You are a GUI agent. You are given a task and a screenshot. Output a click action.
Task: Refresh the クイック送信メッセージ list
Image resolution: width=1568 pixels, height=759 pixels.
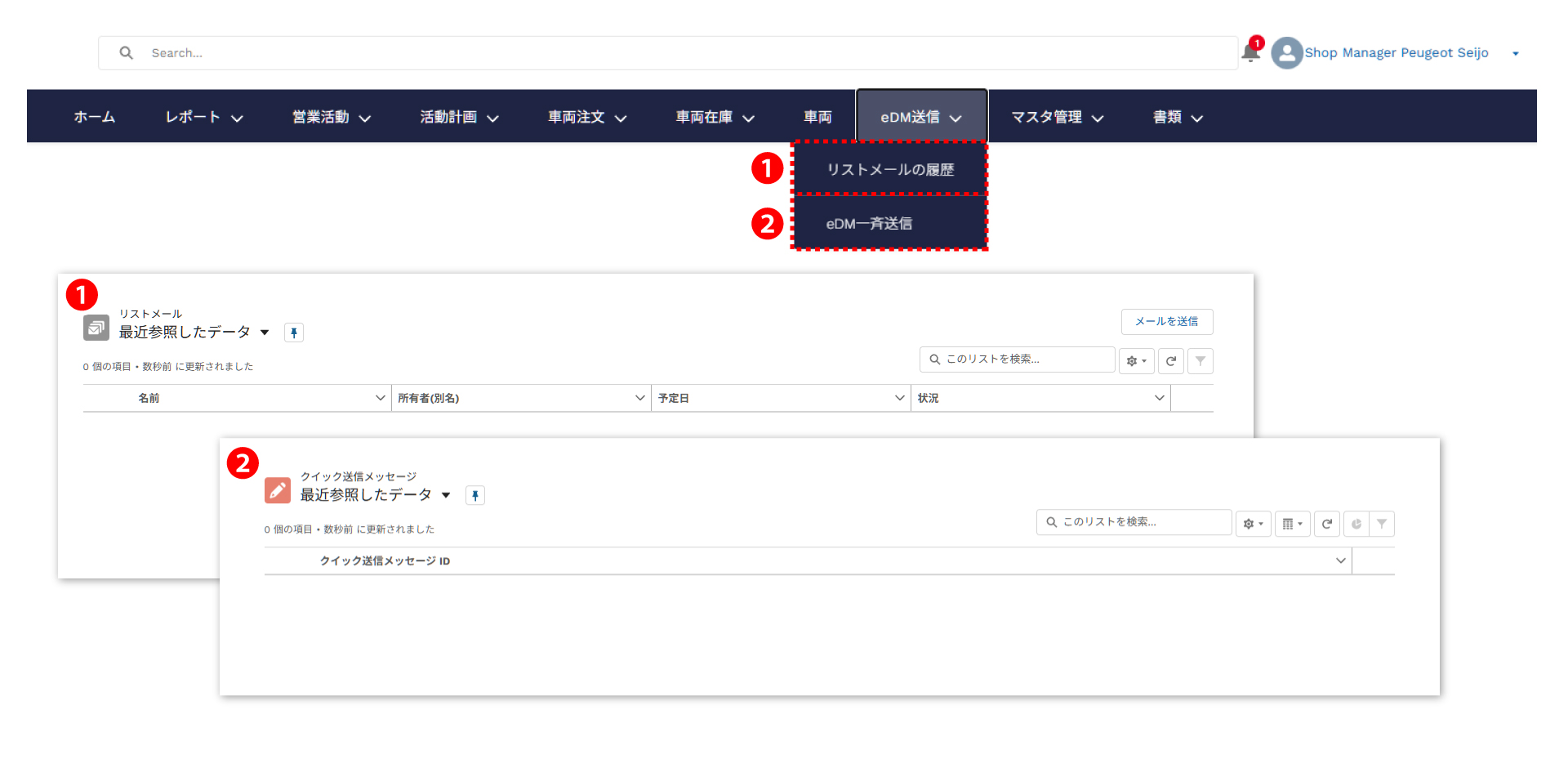1327,524
